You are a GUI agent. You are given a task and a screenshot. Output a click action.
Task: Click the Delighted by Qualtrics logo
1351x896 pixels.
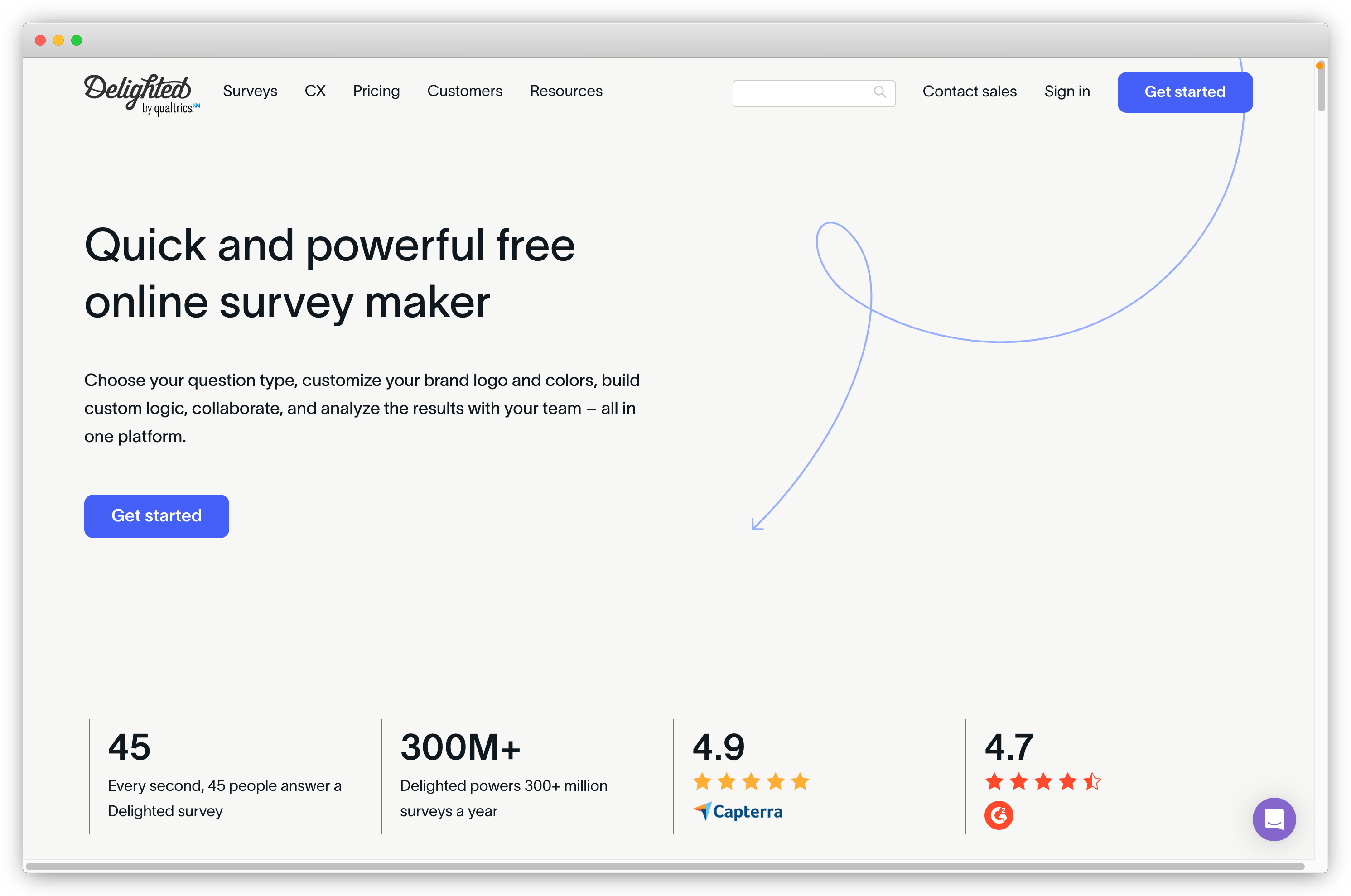click(141, 90)
